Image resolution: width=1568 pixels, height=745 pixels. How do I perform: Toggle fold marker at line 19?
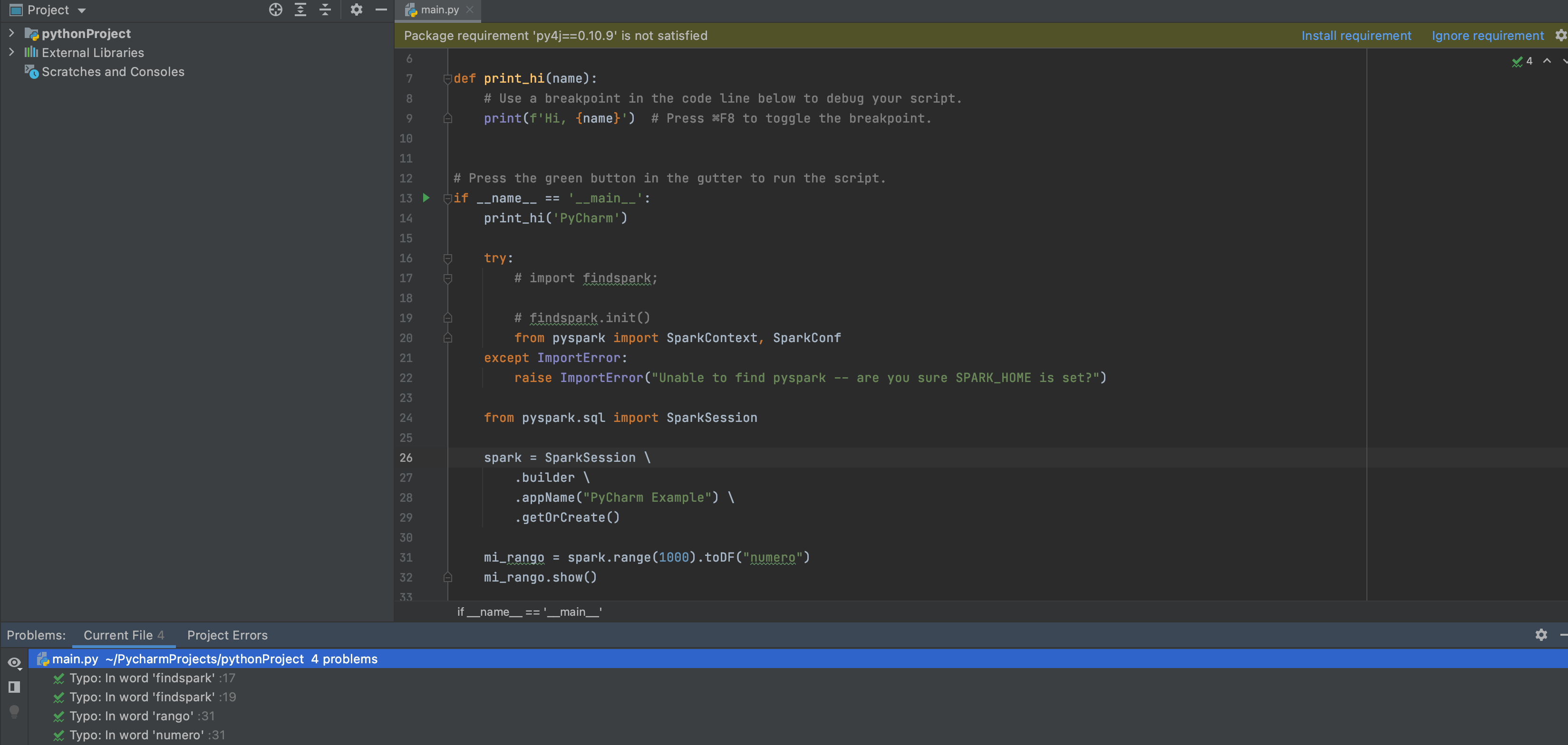pos(447,318)
